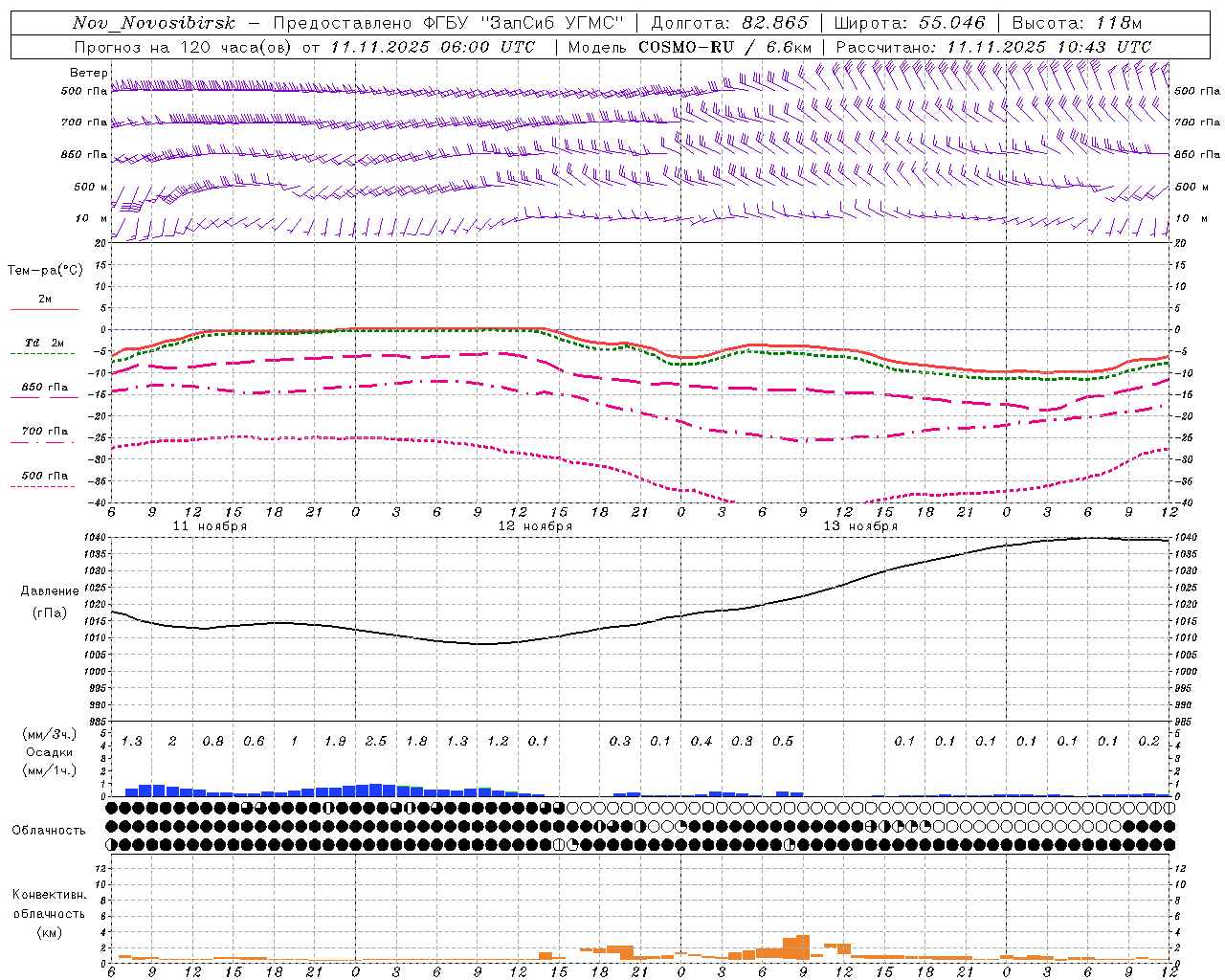1225x980 pixels.
Task: Click the (мм/3ч.) units label
Action: [50, 734]
